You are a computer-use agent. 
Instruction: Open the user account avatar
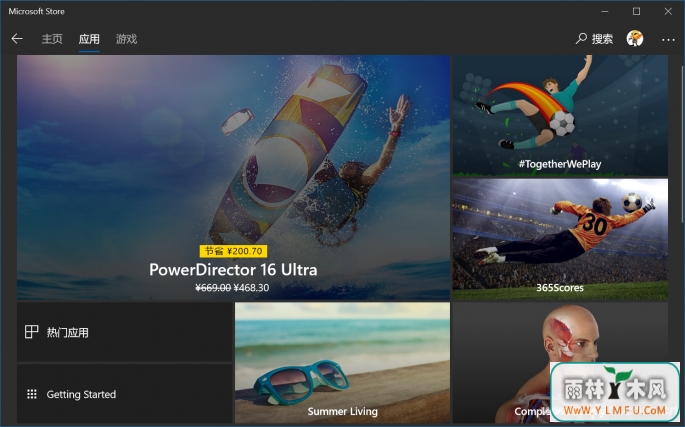click(635, 38)
